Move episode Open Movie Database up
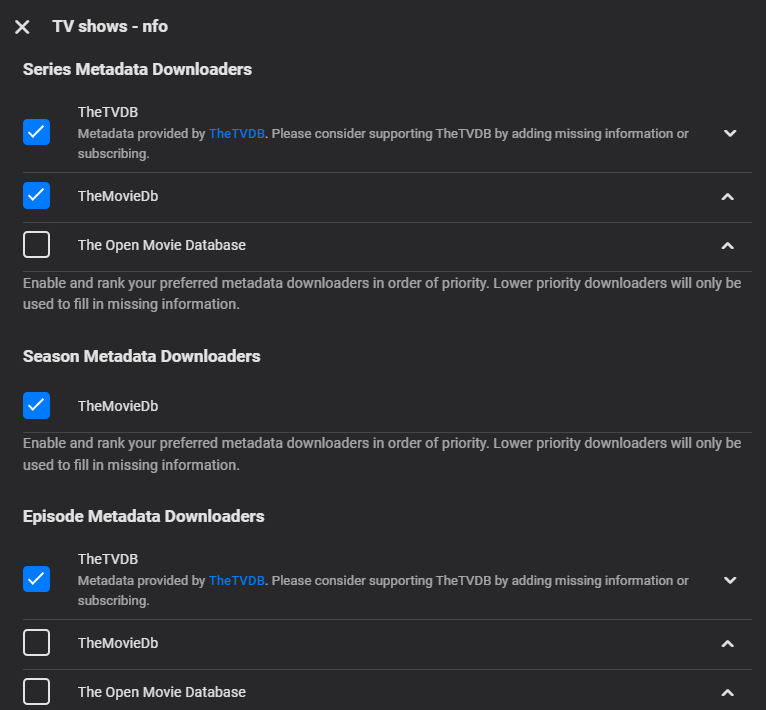The width and height of the screenshot is (766, 710). [x=727, y=692]
